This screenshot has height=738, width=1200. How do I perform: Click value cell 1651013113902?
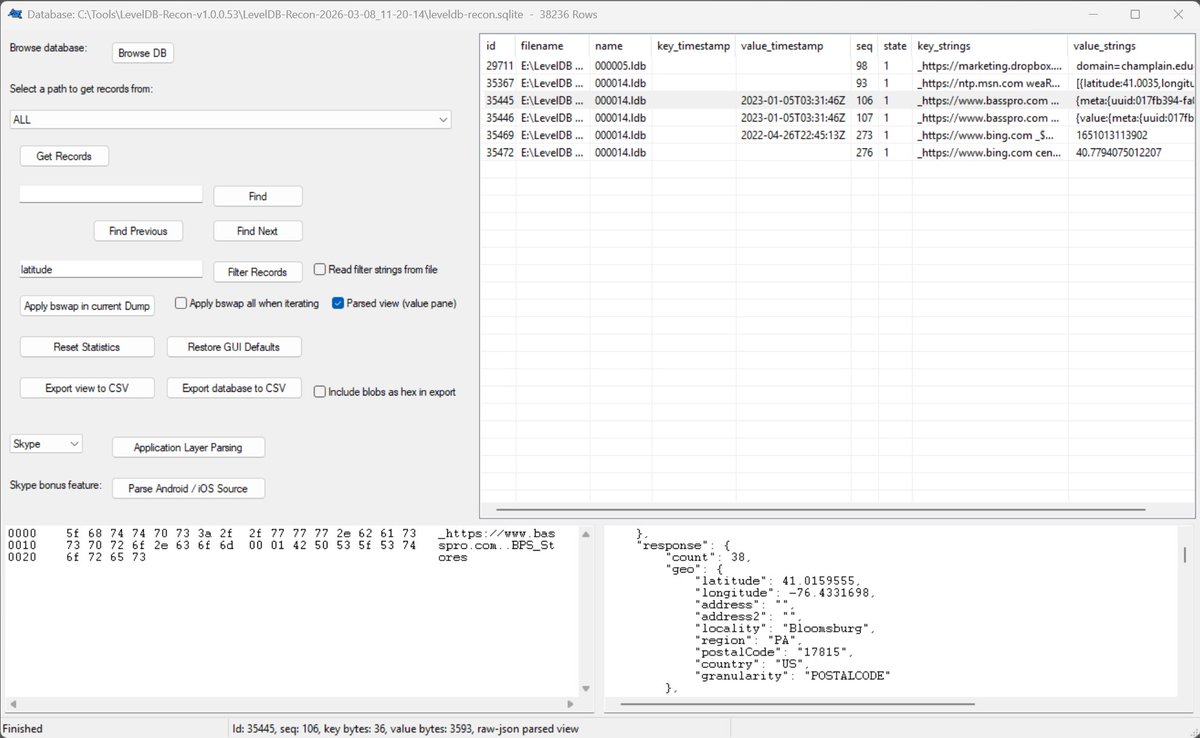[1132, 135]
